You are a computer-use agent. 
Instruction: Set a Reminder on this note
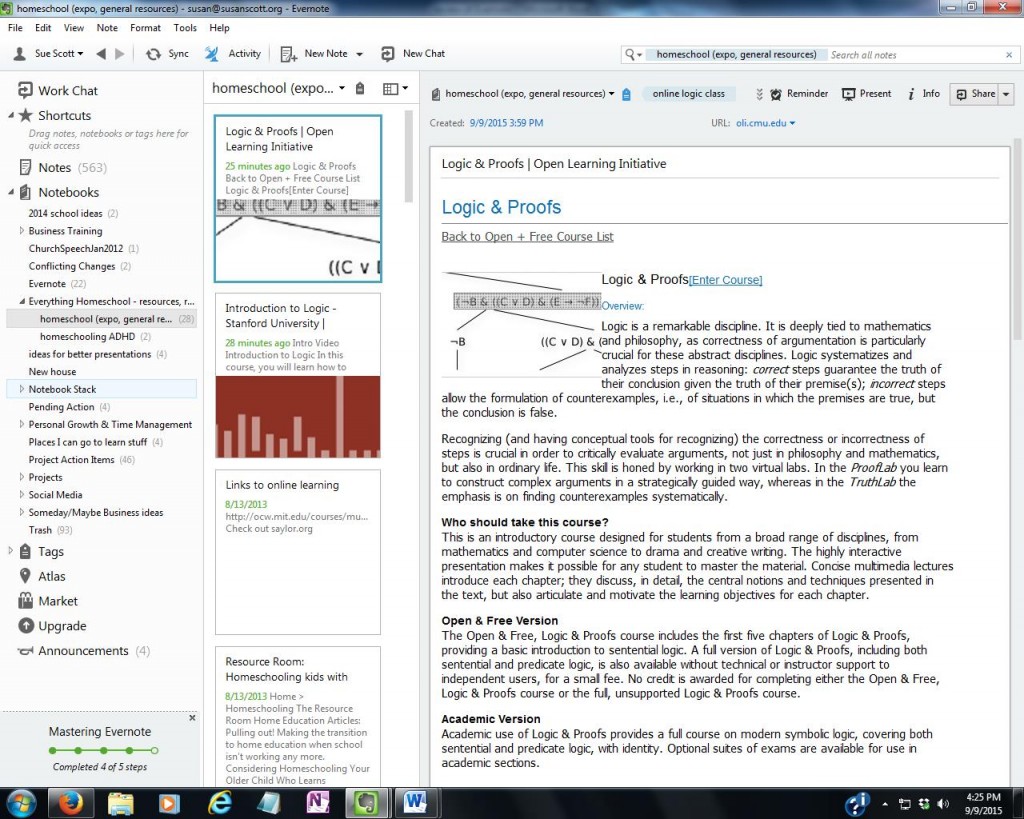click(x=799, y=93)
